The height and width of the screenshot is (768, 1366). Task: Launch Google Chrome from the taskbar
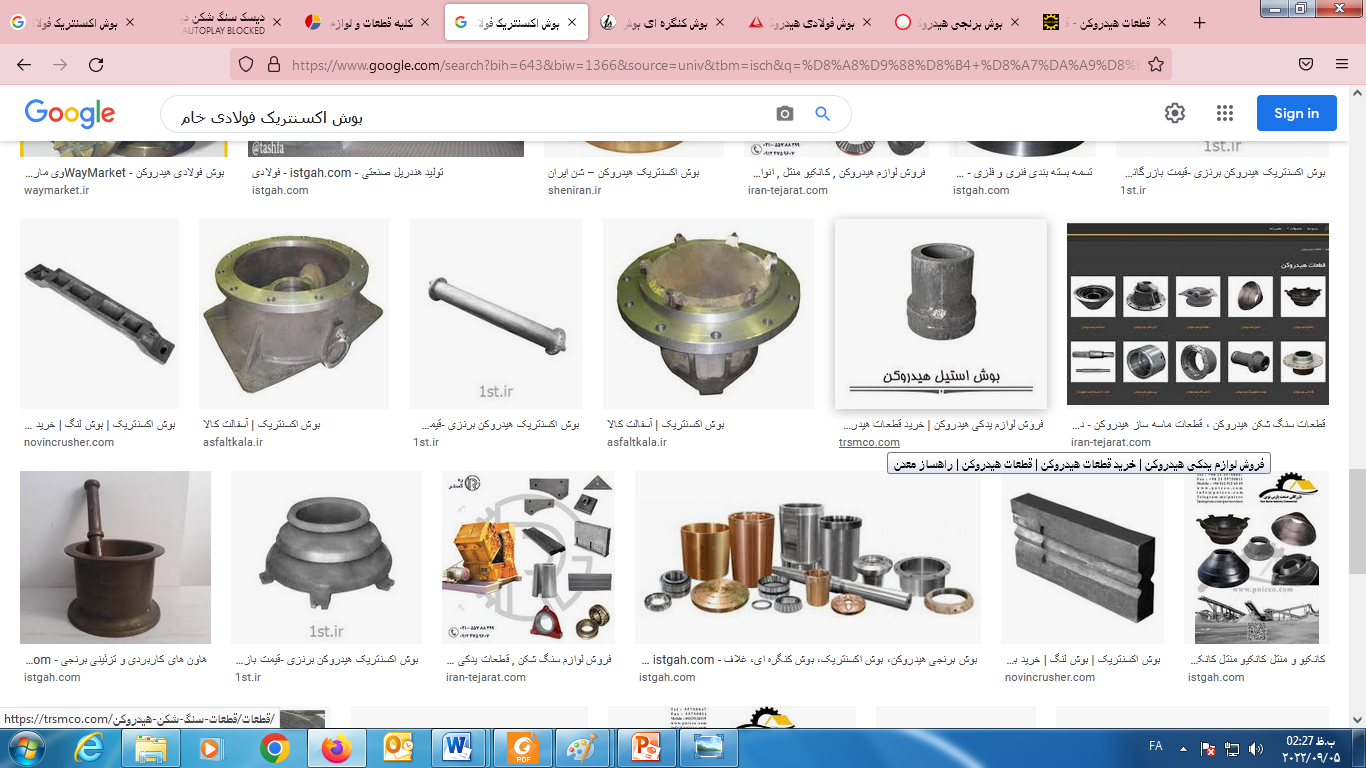pos(274,748)
